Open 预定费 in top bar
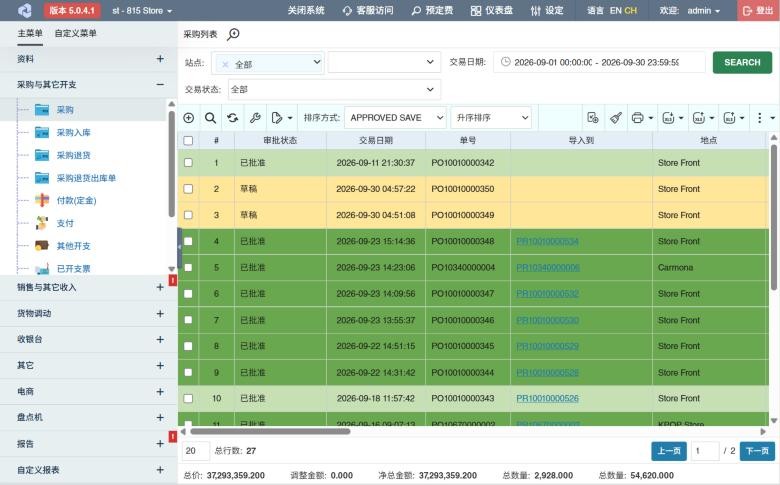Screen dimensions: 780x485 coord(432,10)
